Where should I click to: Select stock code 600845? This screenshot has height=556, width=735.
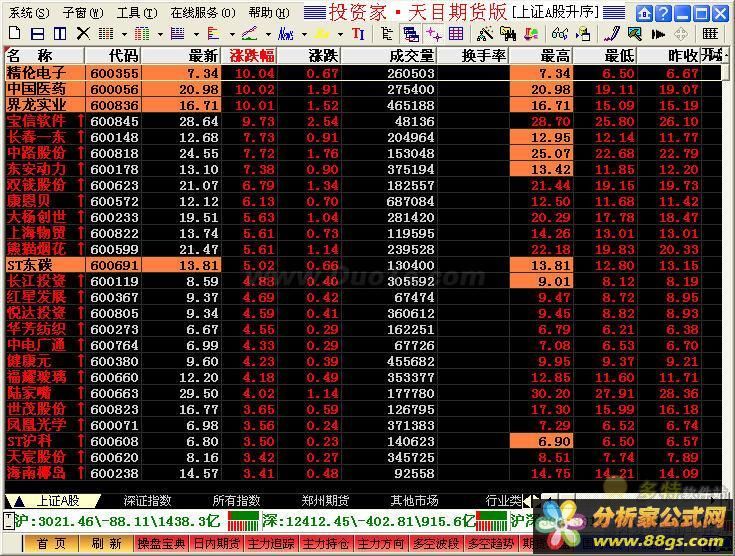click(114, 121)
